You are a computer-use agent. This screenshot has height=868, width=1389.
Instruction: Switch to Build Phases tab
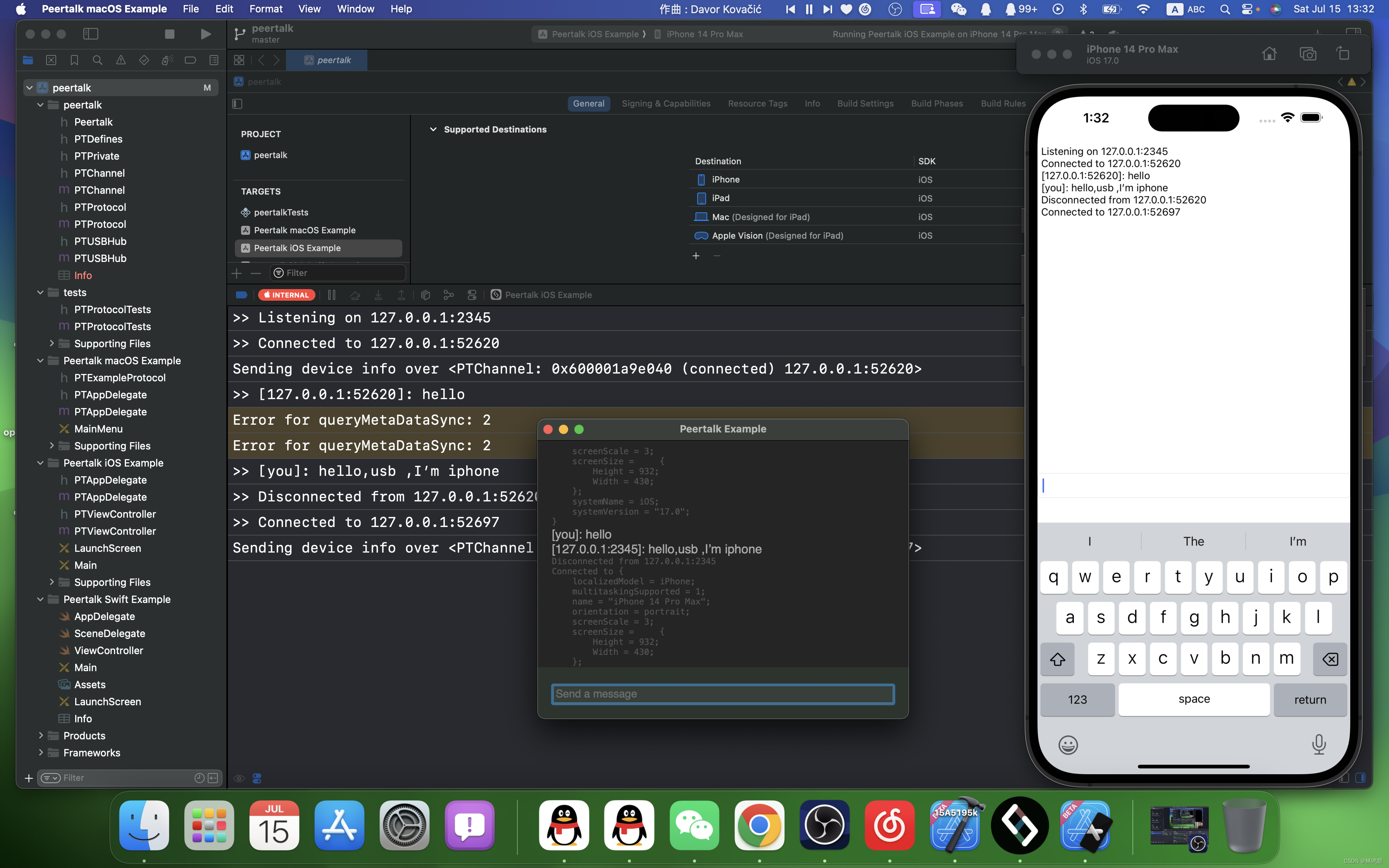point(937,103)
